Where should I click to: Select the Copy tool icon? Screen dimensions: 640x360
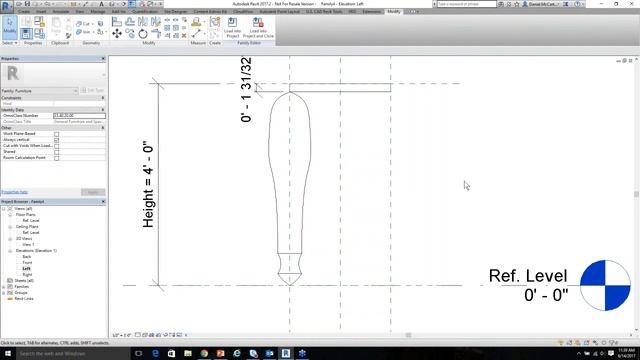coord(130,34)
